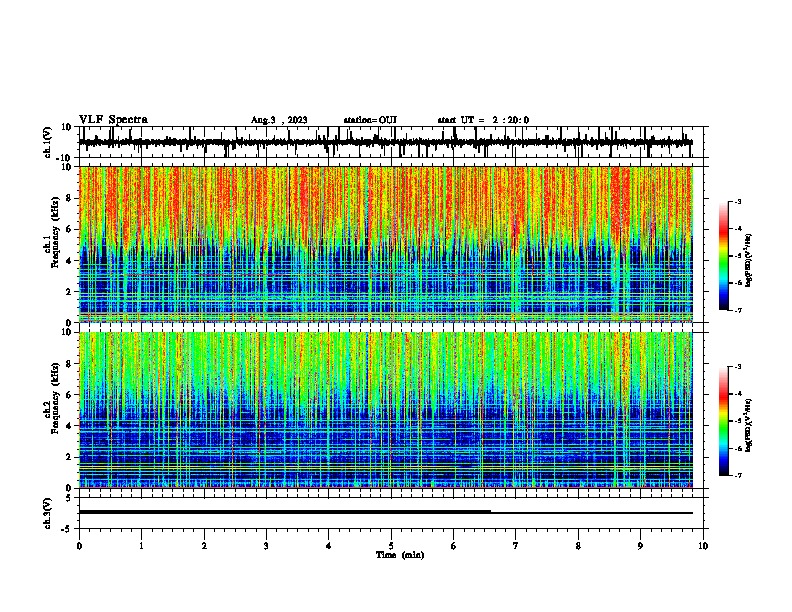The image size is (792, 612).
Task: Click the '-4' label on ch.2 colorbar
Action: tap(738, 394)
